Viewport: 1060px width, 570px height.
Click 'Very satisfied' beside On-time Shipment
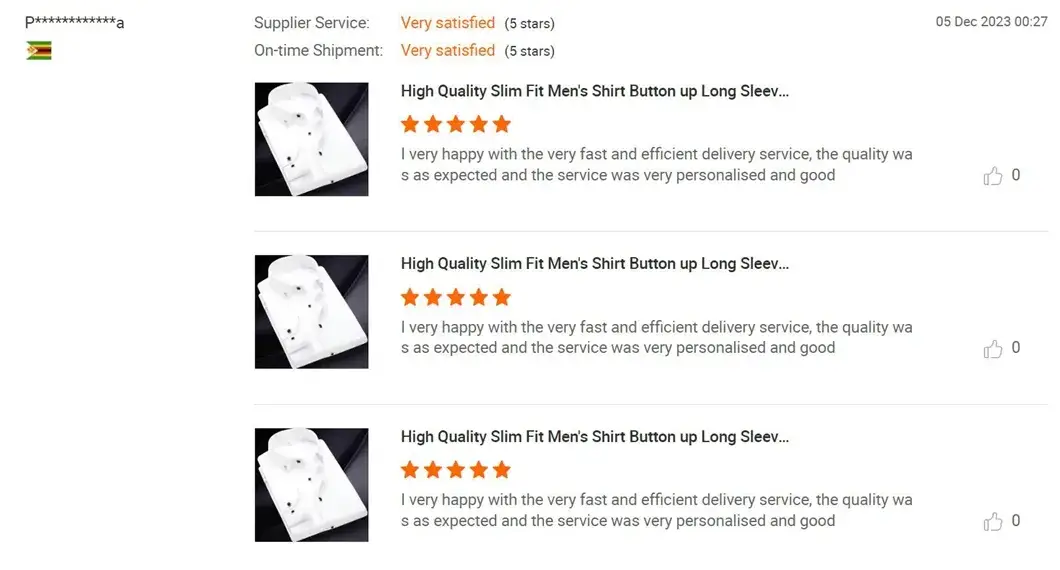pyautogui.click(x=448, y=51)
